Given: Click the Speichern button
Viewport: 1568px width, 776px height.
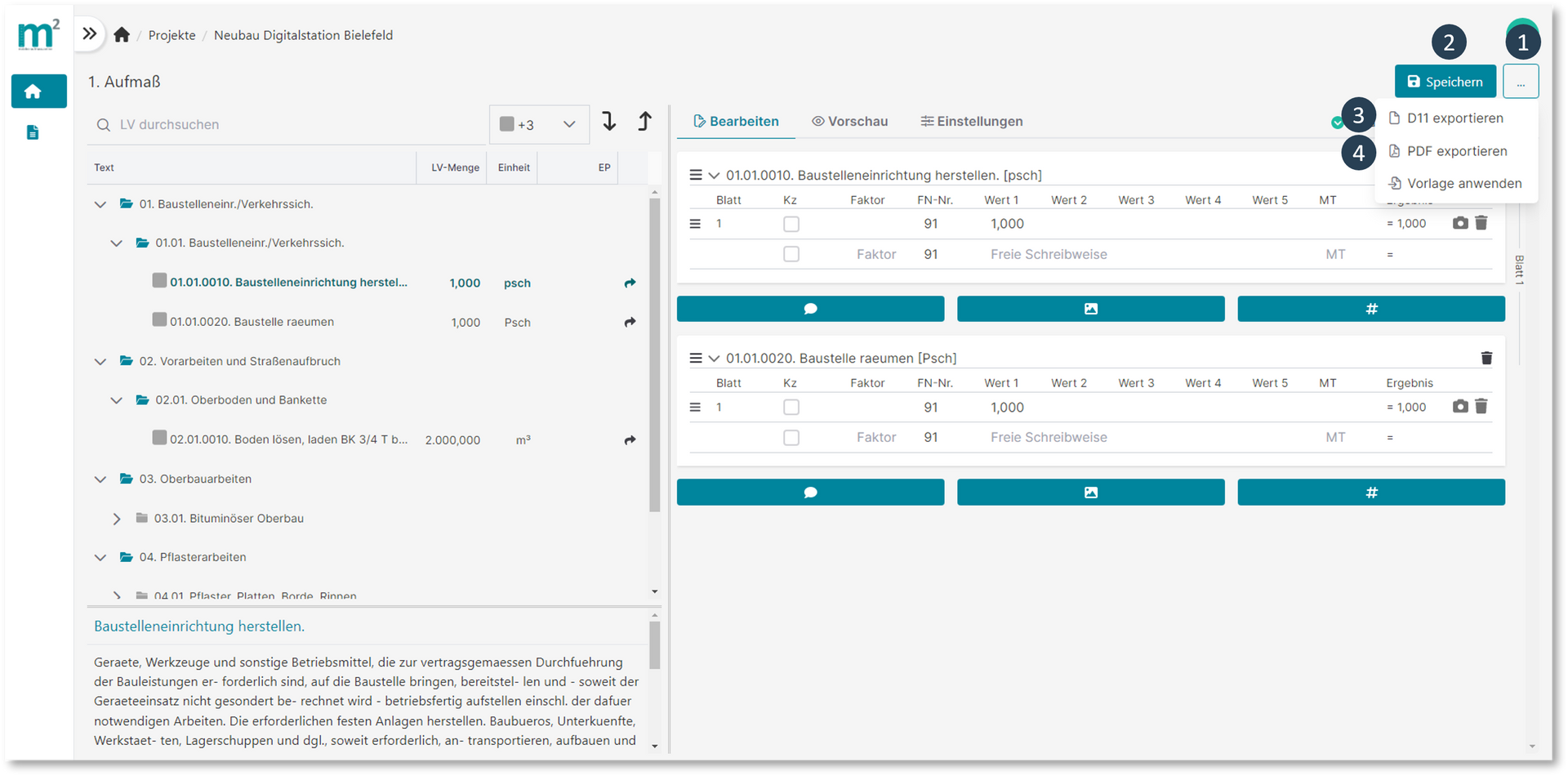Looking at the screenshot, I should click(x=1445, y=82).
